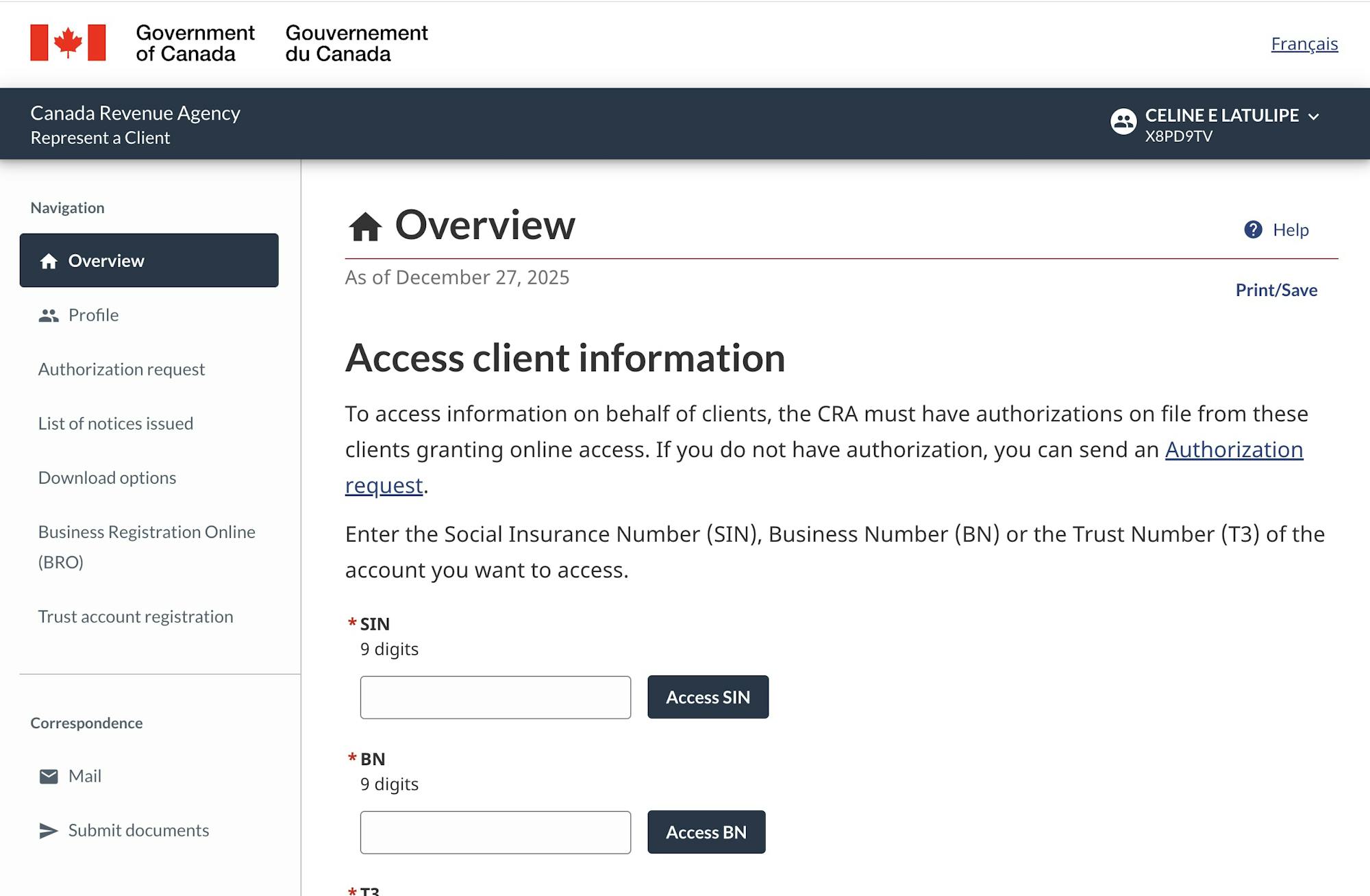Switch language to Français
Image resolution: width=1370 pixels, height=896 pixels.
coord(1304,44)
